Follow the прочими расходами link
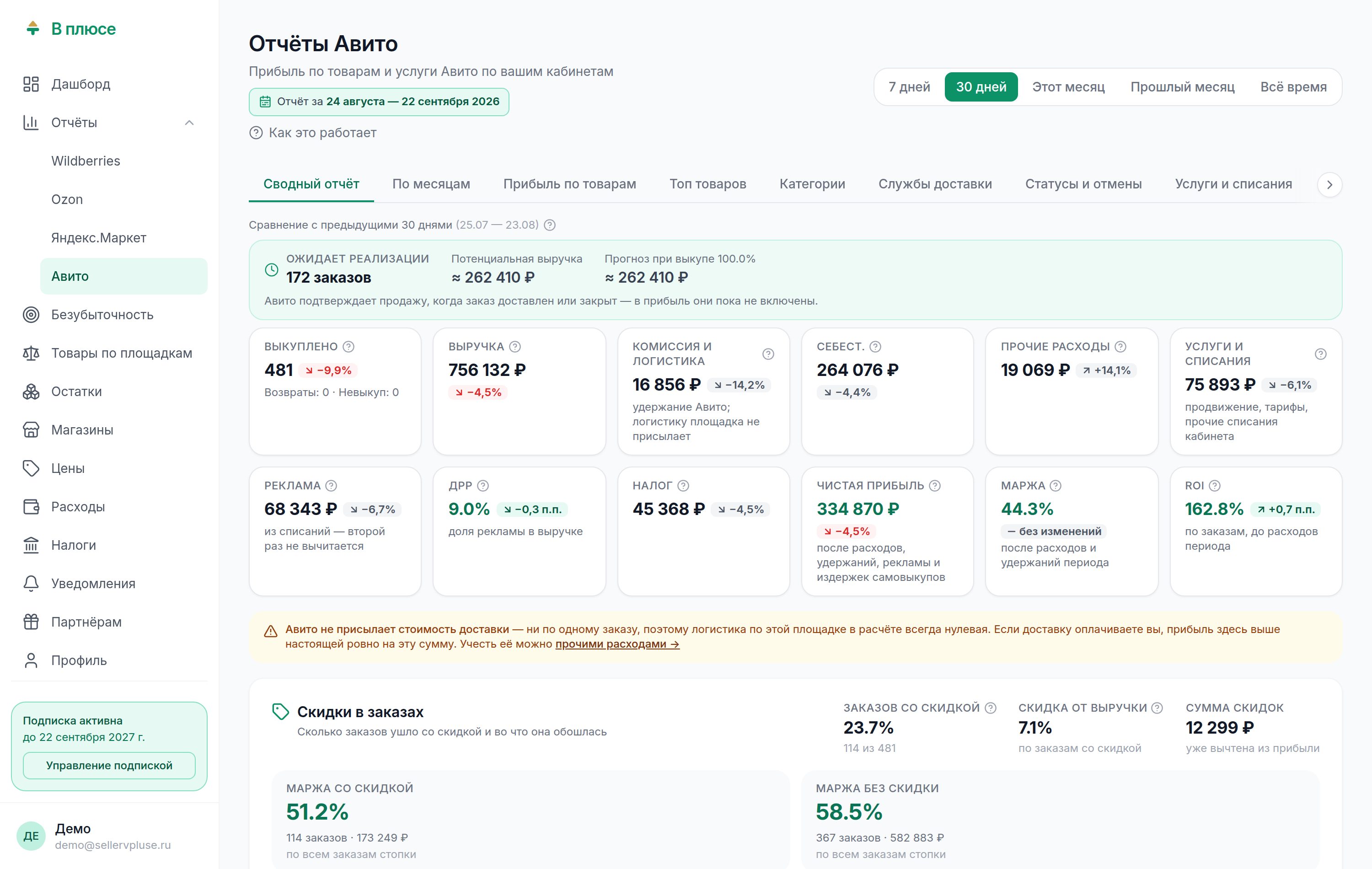The width and height of the screenshot is (1372, 869). point(617,644)
